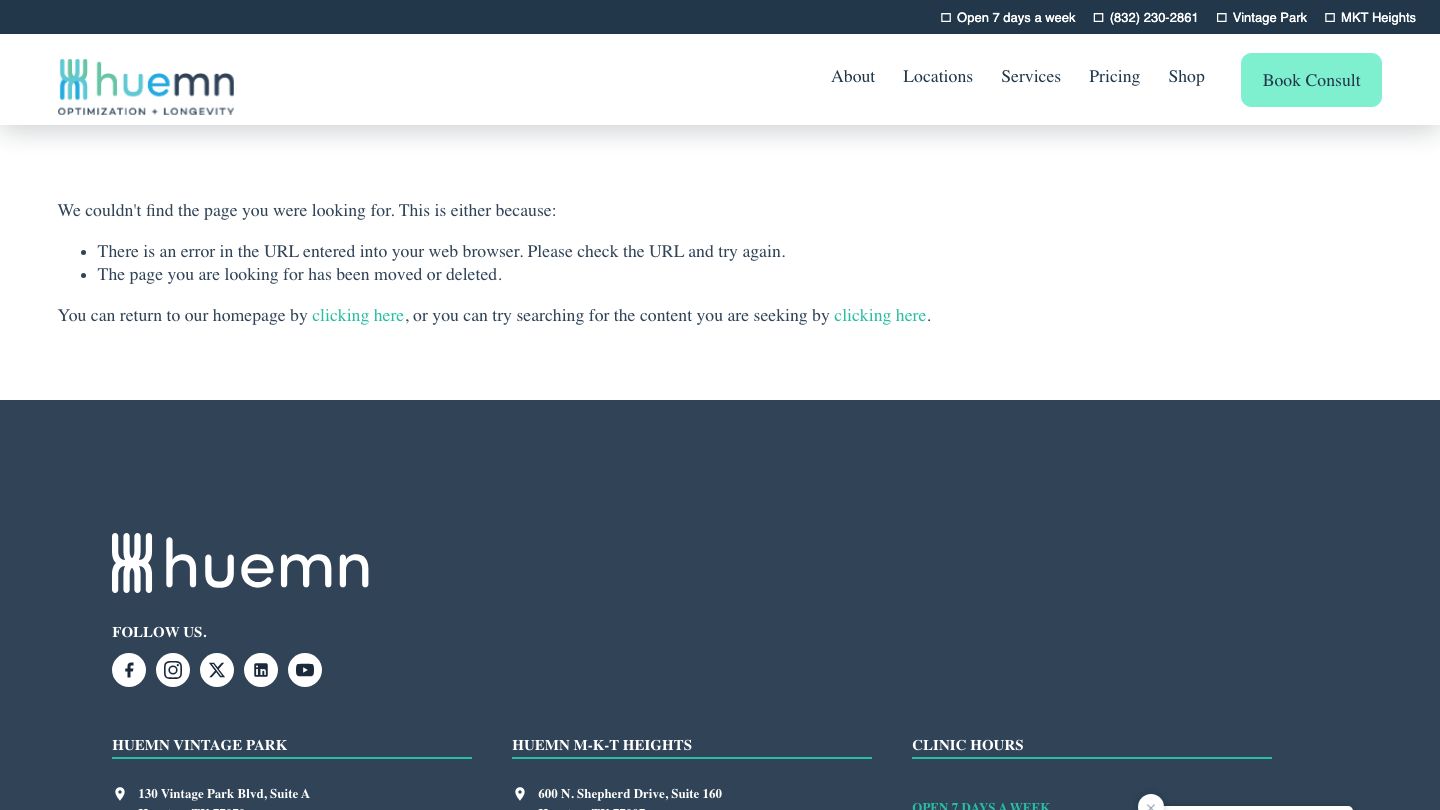Image resolution: width=1440 pixels, height=810 pixels.
Task: Open the MKT Heights top bar link
Action: coord(1377,18)
